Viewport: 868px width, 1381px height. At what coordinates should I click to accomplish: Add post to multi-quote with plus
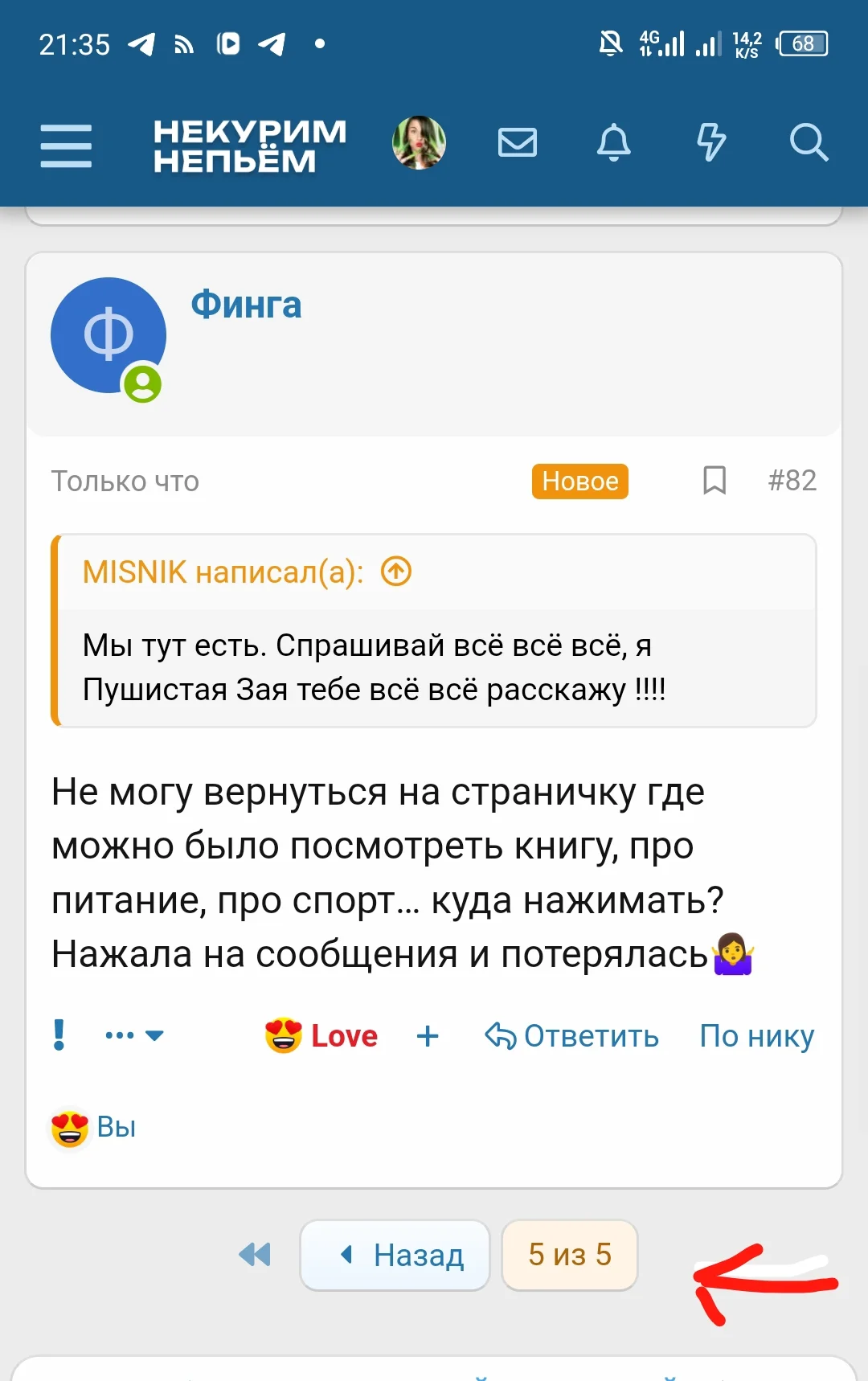[x=428, y=1035]
